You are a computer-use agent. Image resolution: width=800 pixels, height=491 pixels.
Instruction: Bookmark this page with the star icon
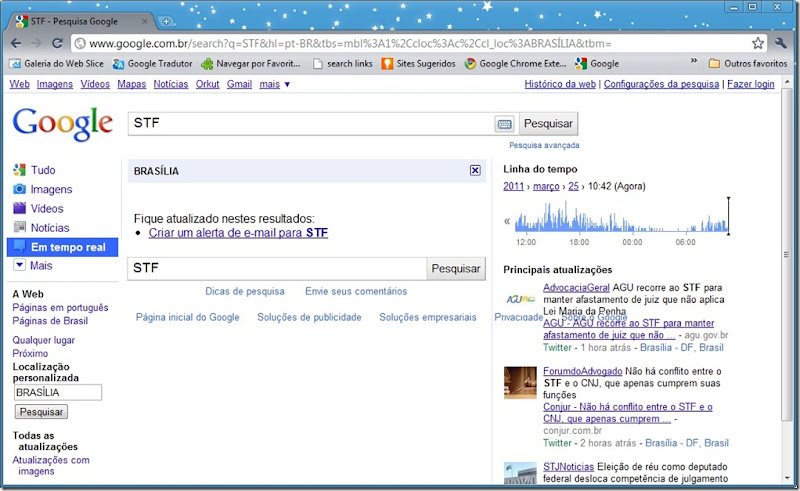(758, 43)
